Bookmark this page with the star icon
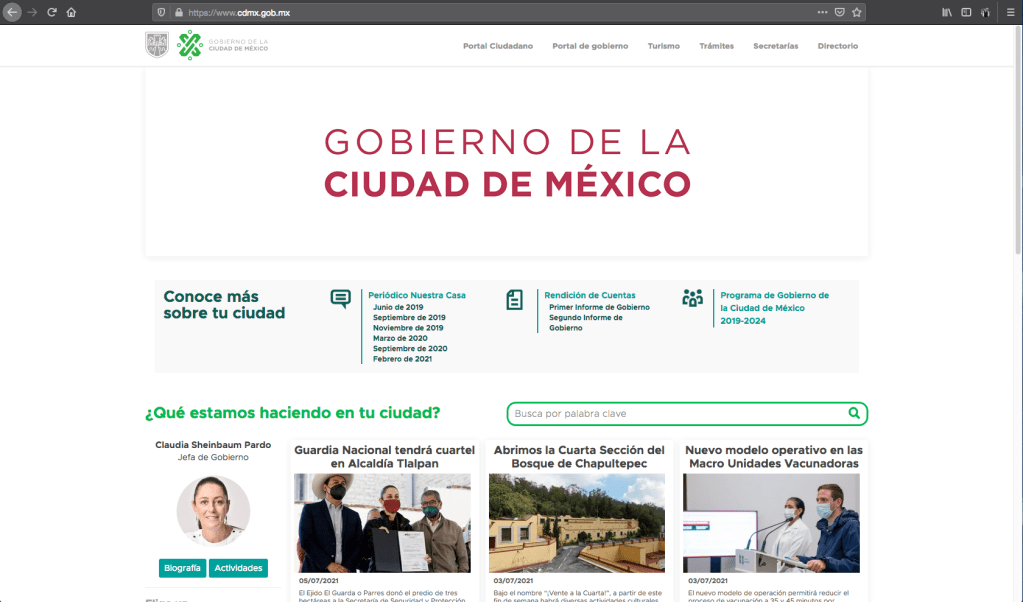The width and height of the screenshot is (1023, 602). [857, 12]
